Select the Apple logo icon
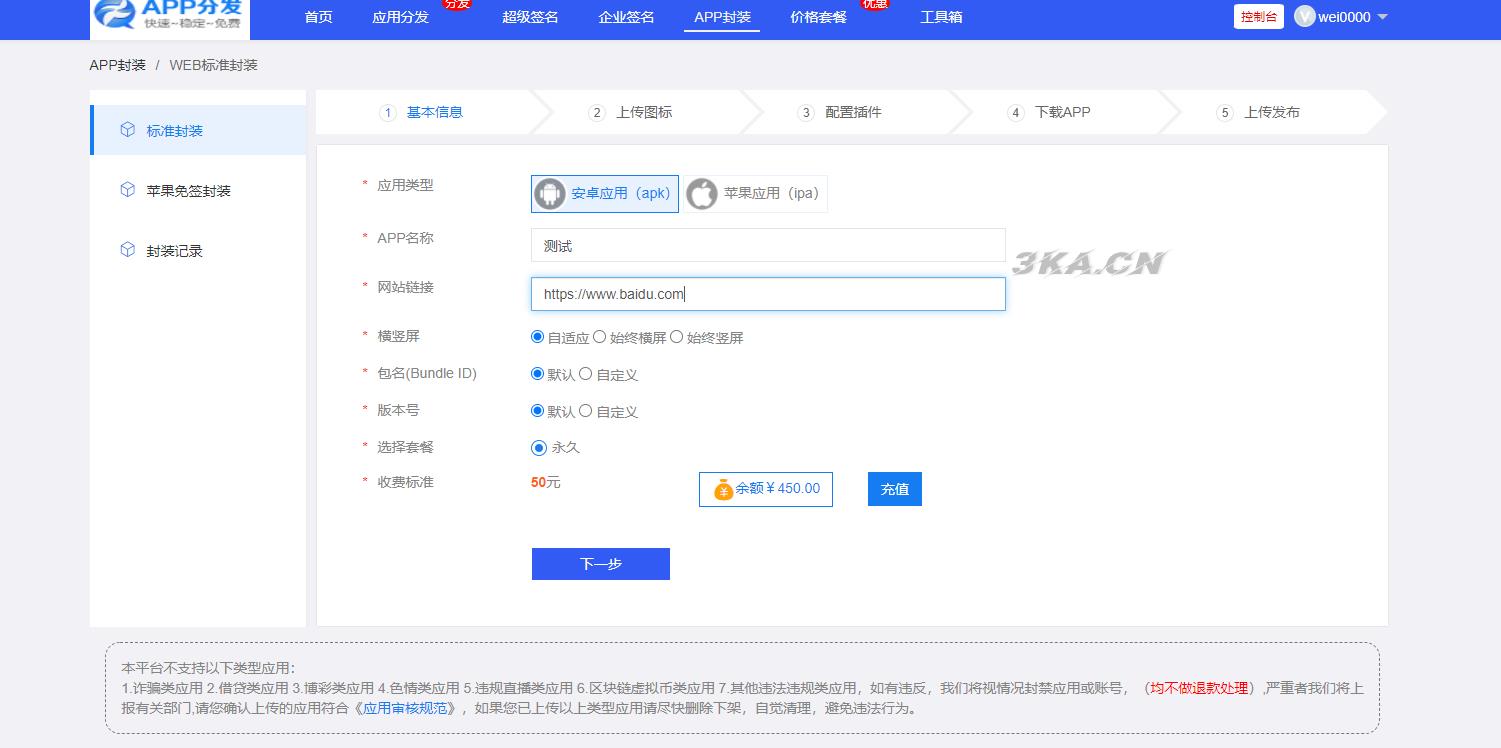Screen dimensions: 1501x748 (702, 194)
